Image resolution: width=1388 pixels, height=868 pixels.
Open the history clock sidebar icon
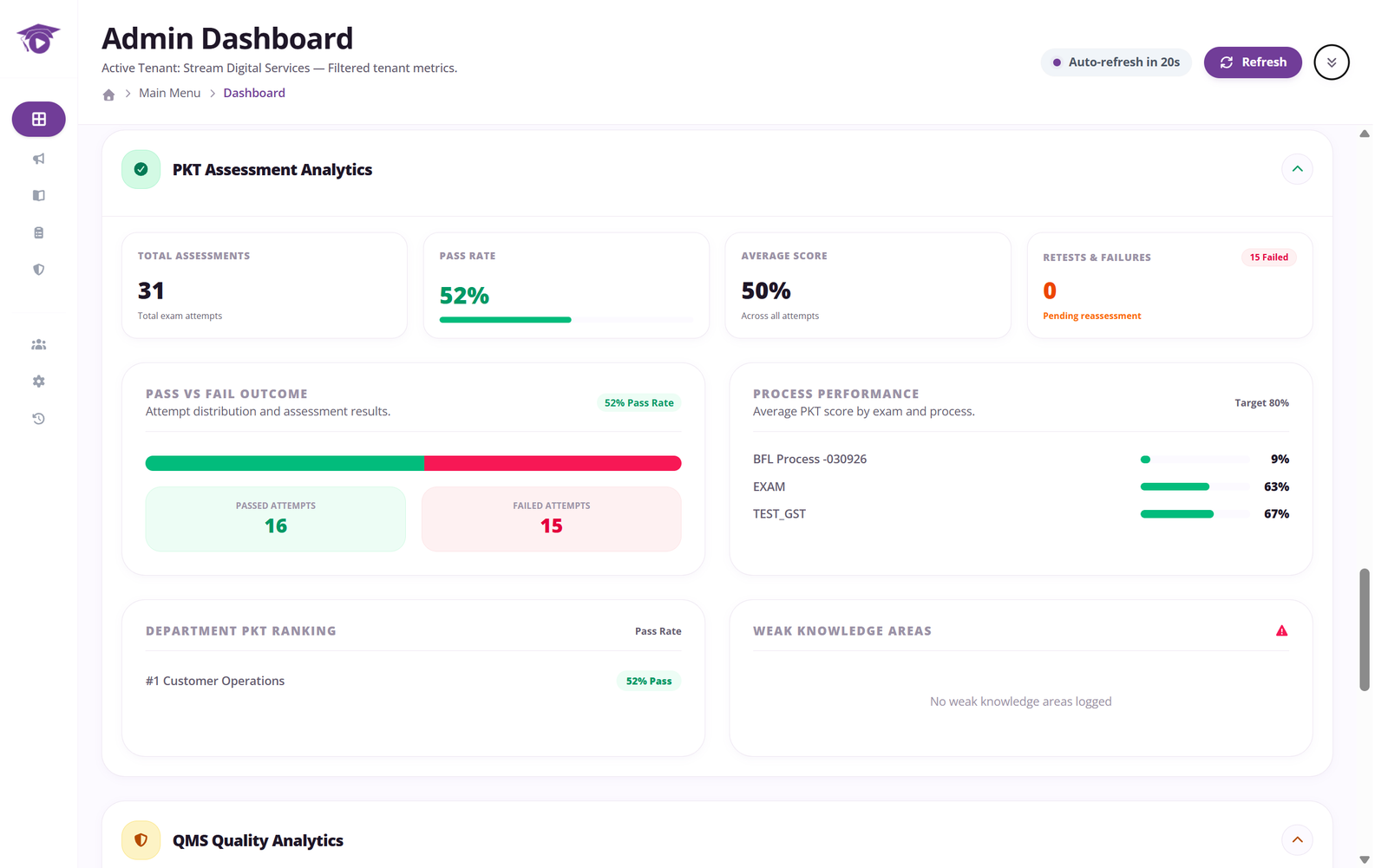38,419
